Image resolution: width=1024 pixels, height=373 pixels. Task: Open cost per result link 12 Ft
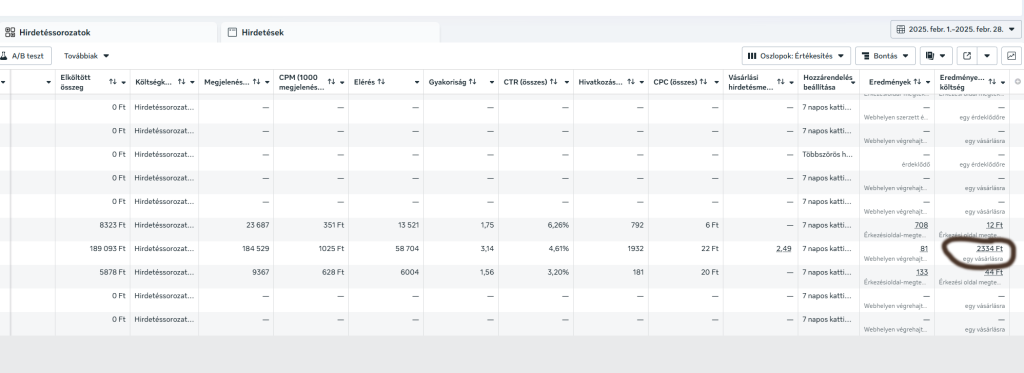click(x=995, y=225)
